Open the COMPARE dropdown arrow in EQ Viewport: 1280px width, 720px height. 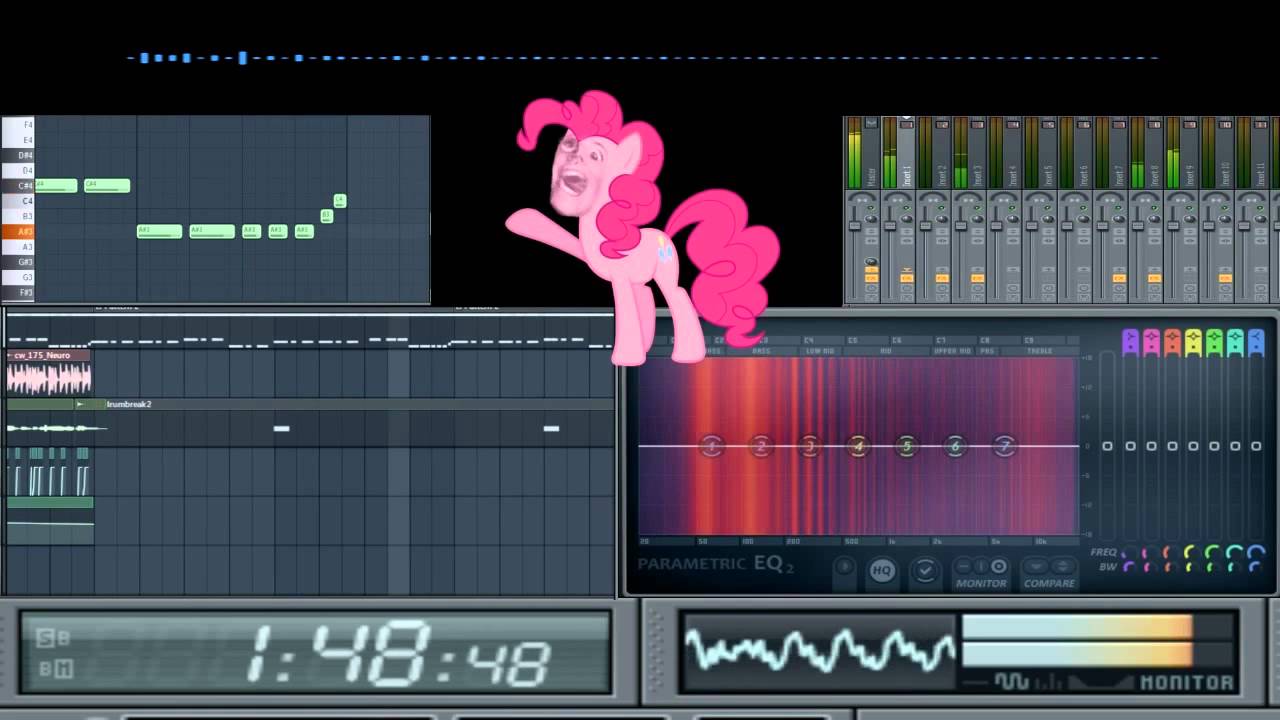[x=1037, y=566]
